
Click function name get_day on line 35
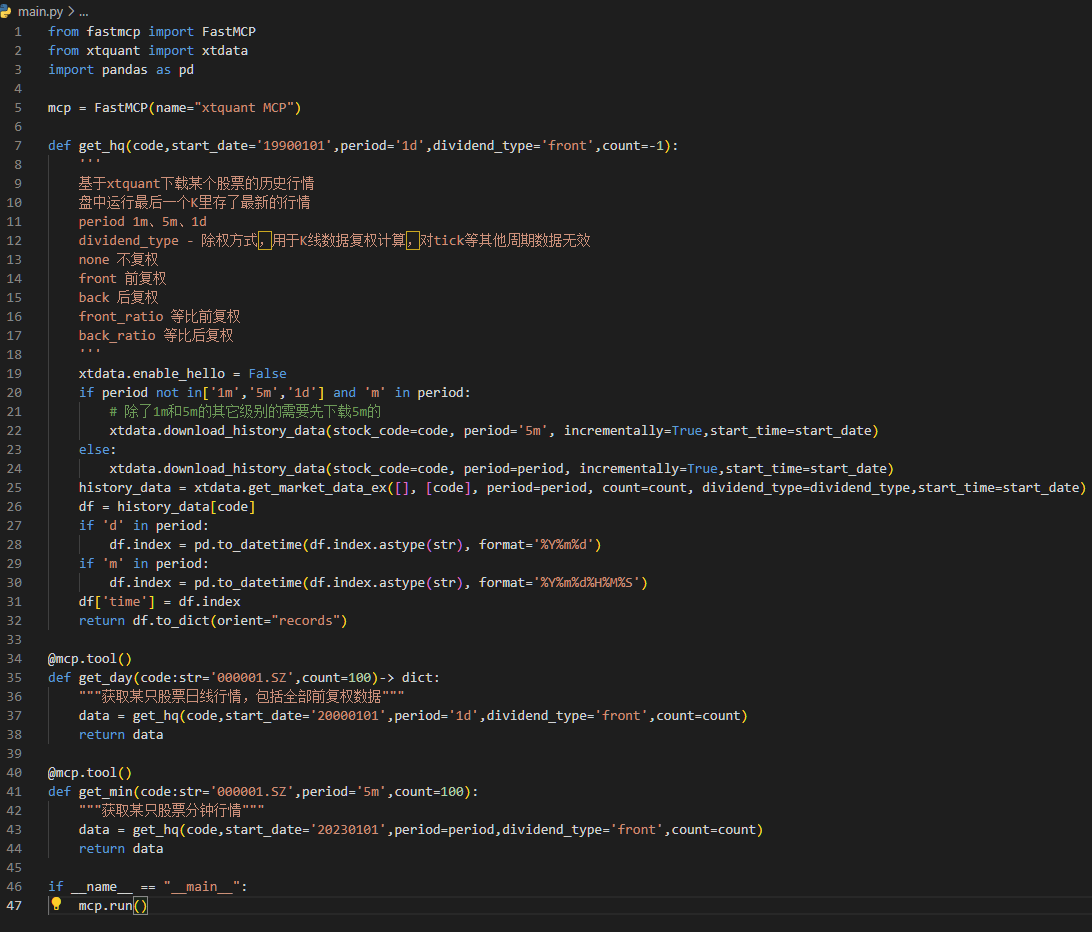point(106,678)
